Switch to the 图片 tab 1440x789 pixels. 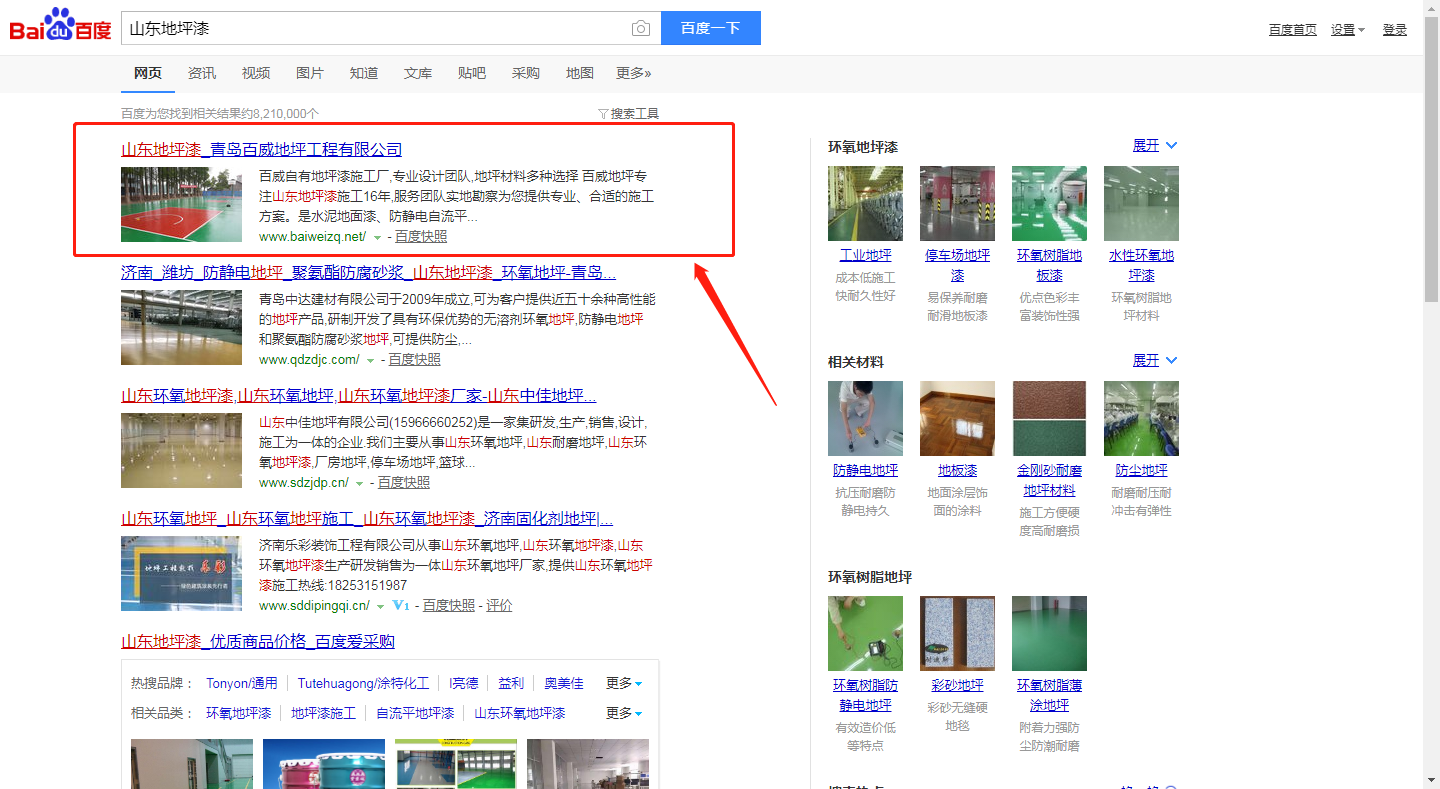point(310,73)
